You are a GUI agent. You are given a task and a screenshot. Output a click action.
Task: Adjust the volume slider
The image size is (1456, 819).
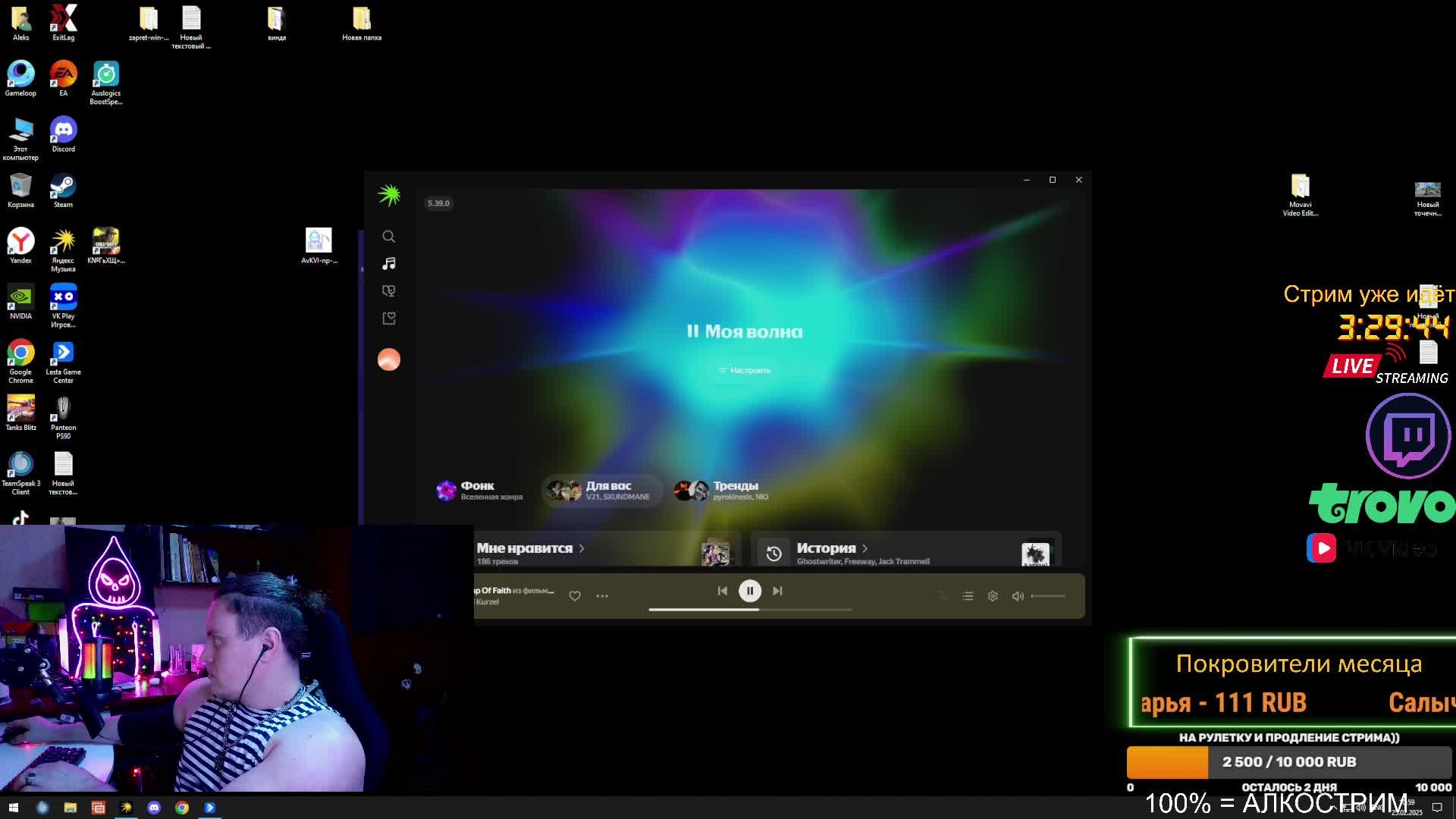click(1050, 596)
